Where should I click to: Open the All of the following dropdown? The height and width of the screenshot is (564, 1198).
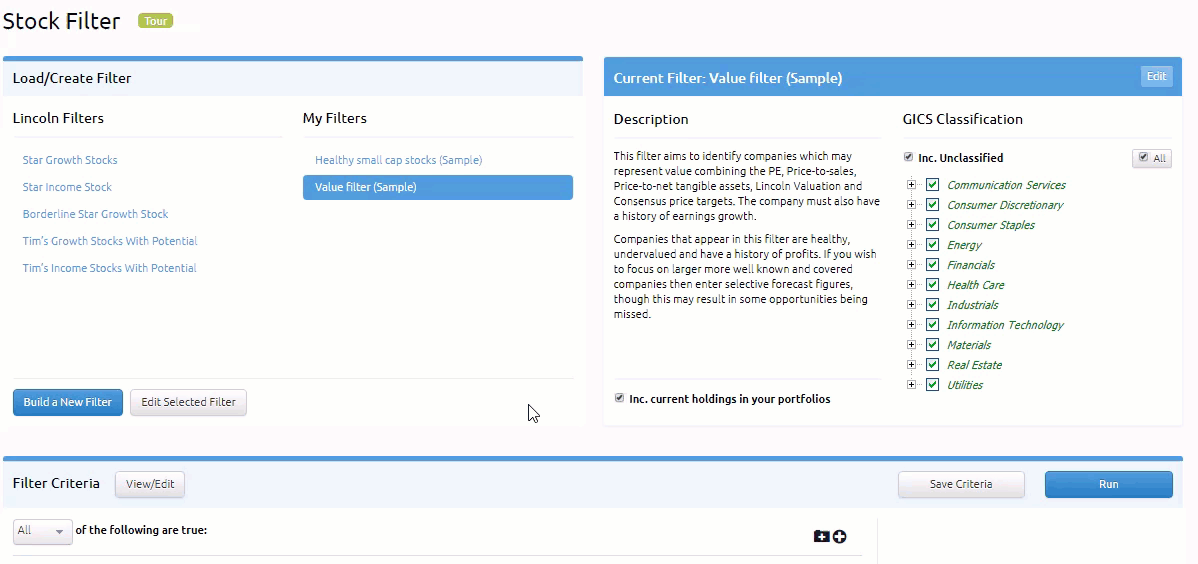(x=43, y=531)
